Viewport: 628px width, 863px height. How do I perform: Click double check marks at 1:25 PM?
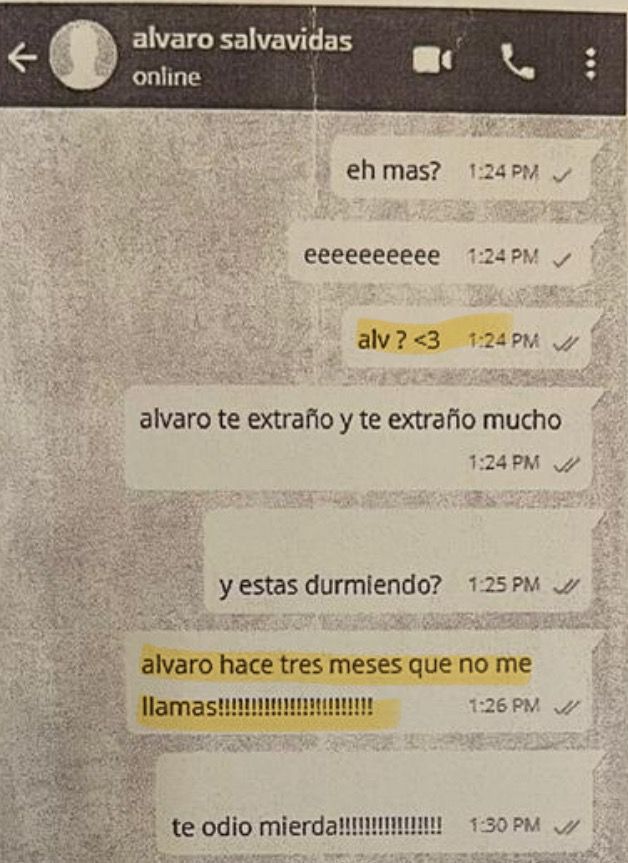[566, 587]
